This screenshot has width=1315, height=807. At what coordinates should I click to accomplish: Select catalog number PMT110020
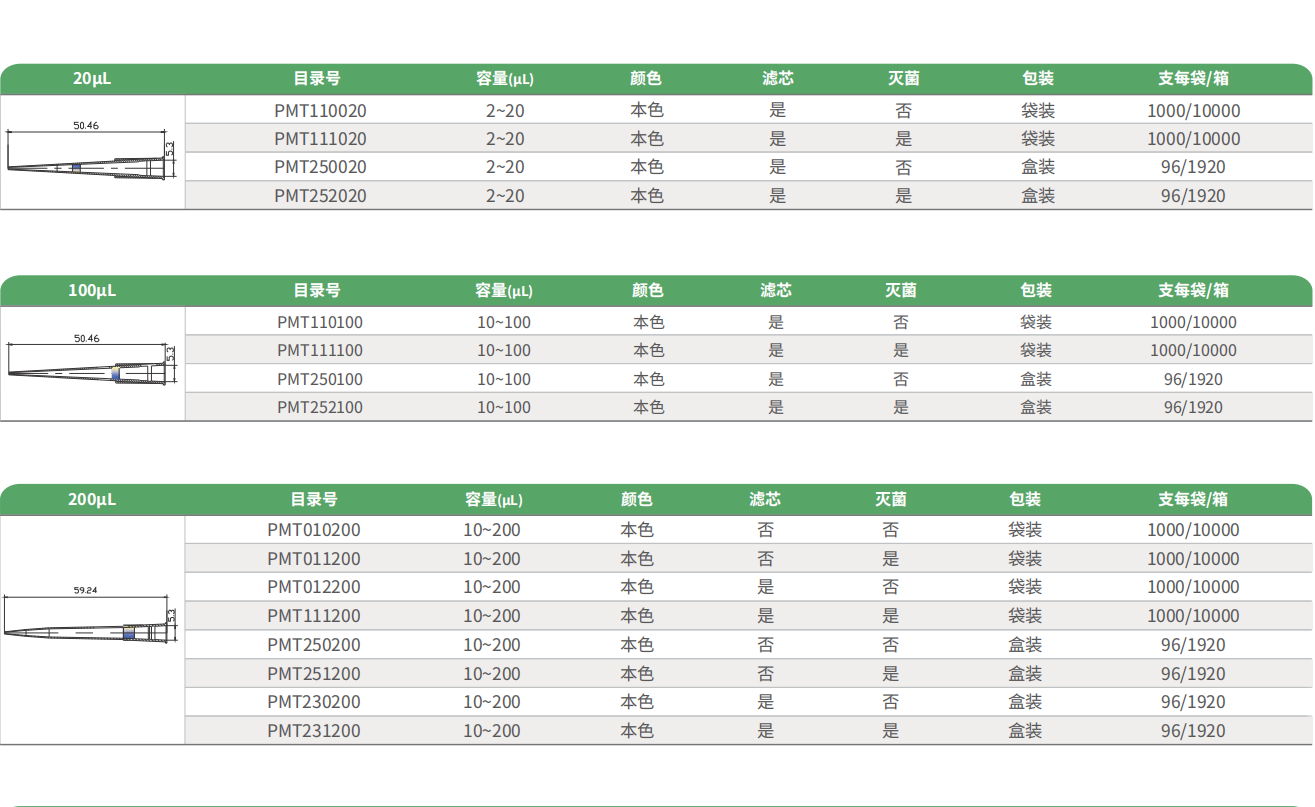[320, 111]
